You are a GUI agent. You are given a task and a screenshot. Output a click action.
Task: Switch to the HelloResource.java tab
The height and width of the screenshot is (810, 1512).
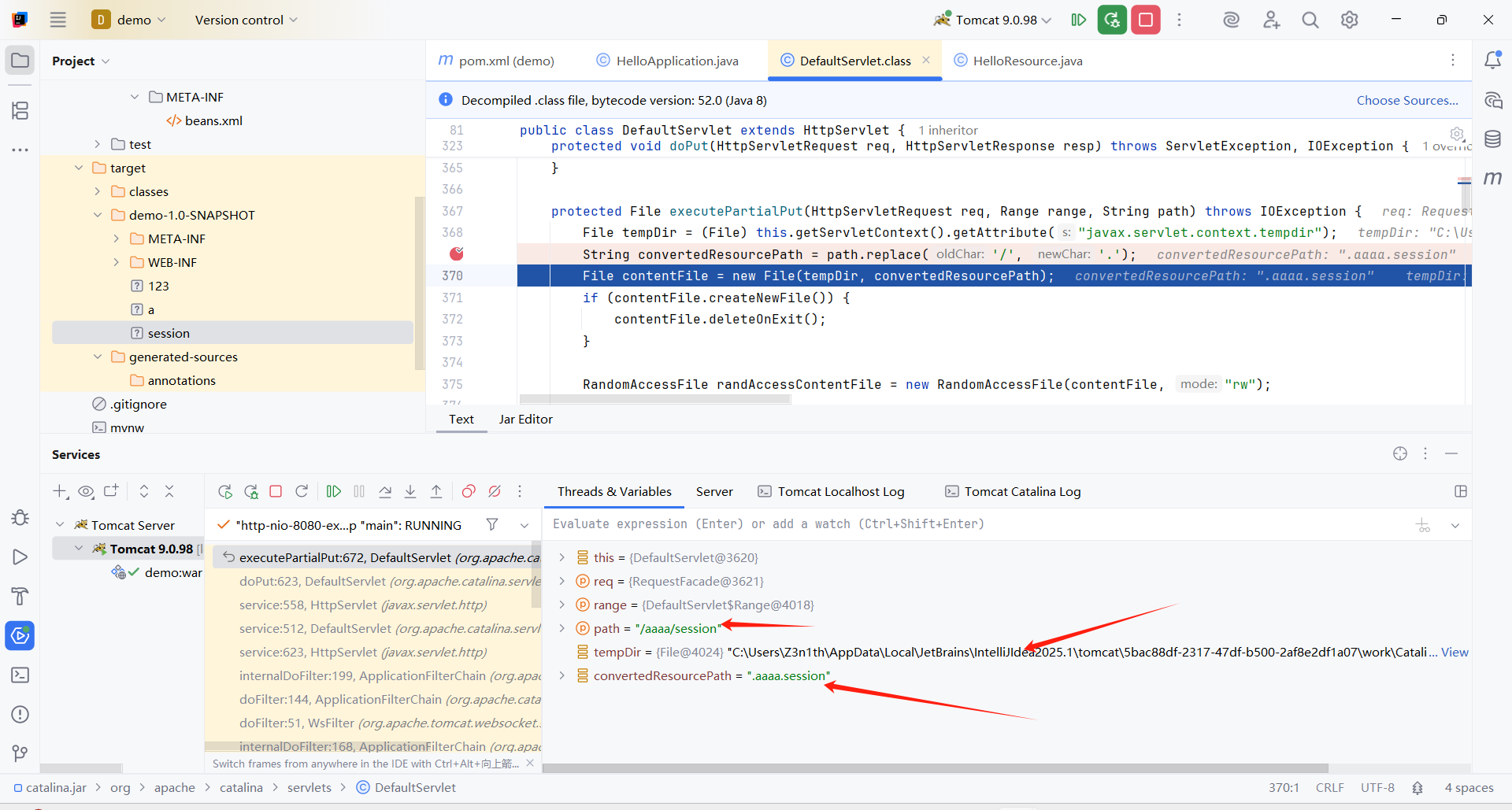point(1027,61)
